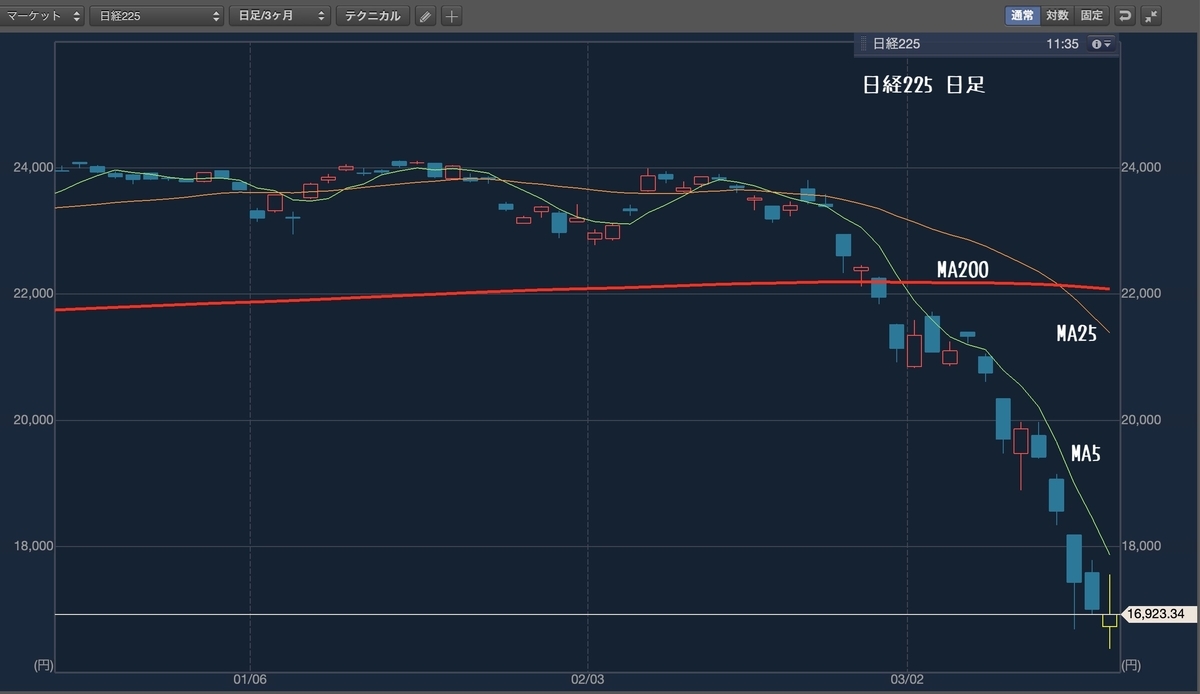Open the info dropdown beside 11:35

pyautogui.click(x=1101, y=44)
